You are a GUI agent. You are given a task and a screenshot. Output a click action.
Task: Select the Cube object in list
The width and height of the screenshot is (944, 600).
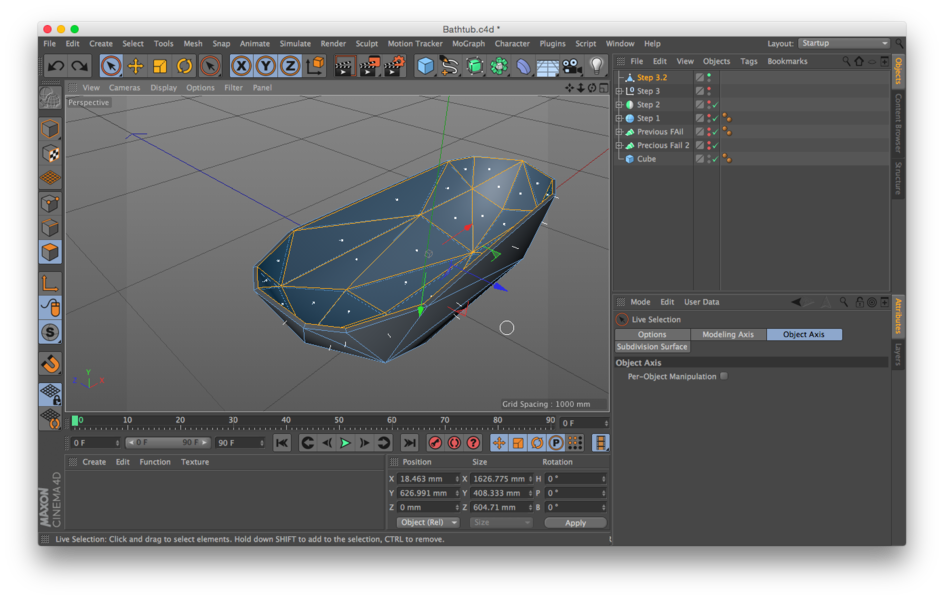[646, 159]
